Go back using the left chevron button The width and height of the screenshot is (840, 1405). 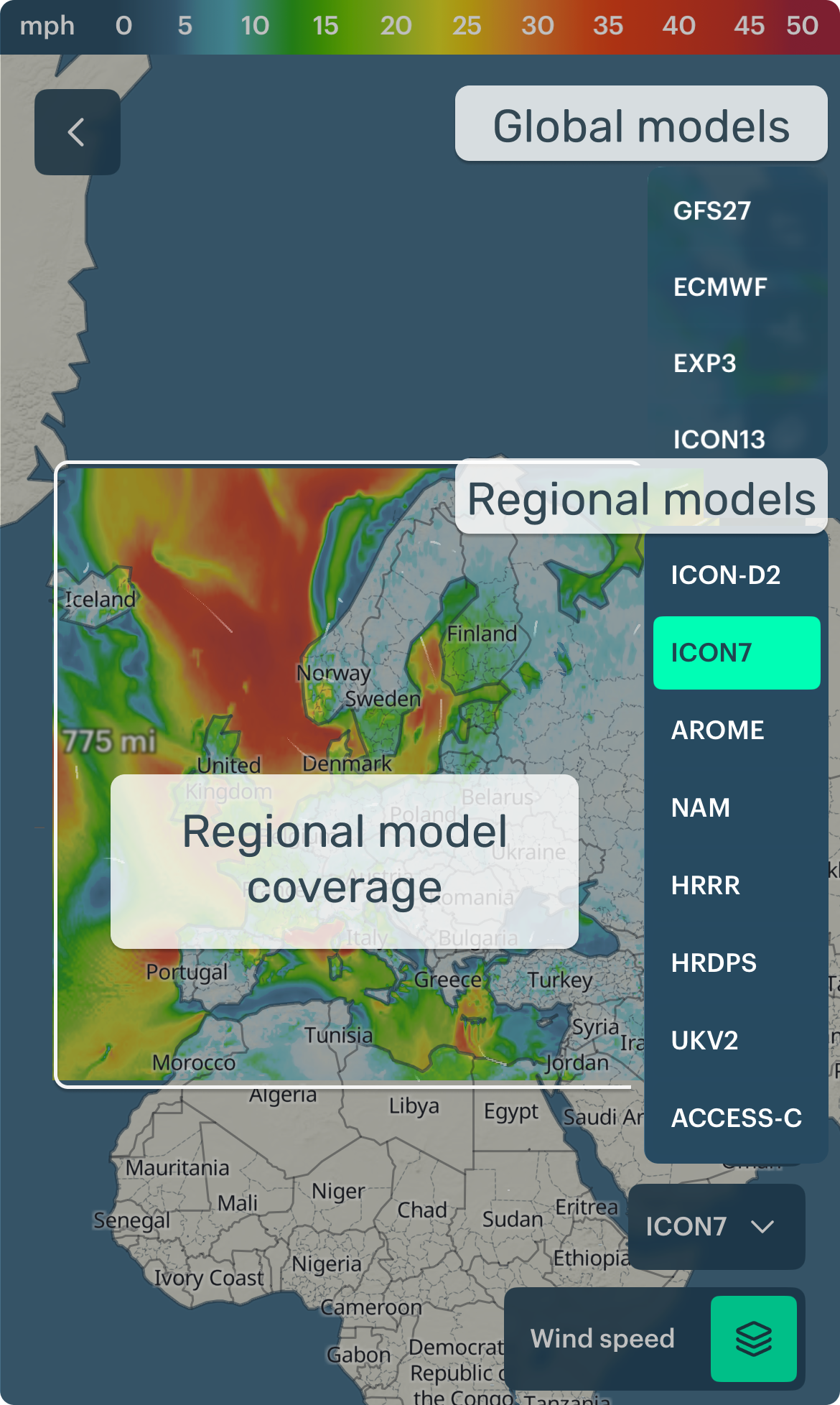(x=77, y=132)
